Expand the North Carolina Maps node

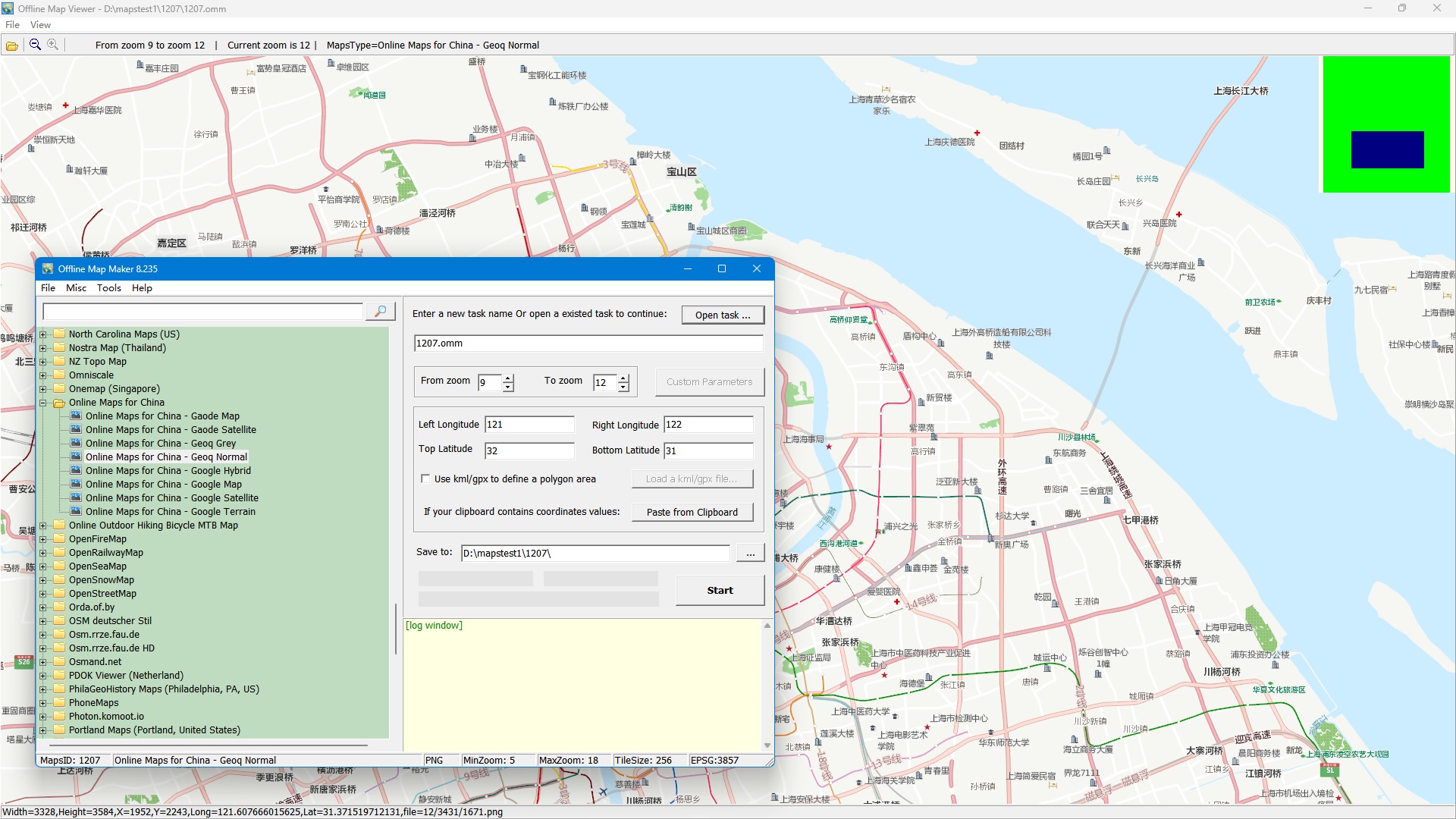(x=43, y=334)
